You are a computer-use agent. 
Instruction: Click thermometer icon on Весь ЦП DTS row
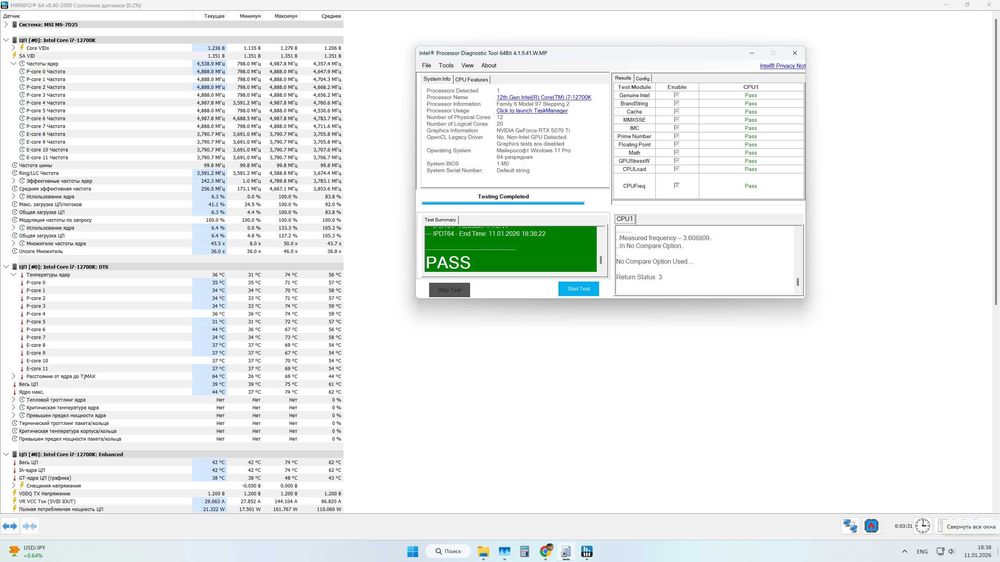coord(15,384)
